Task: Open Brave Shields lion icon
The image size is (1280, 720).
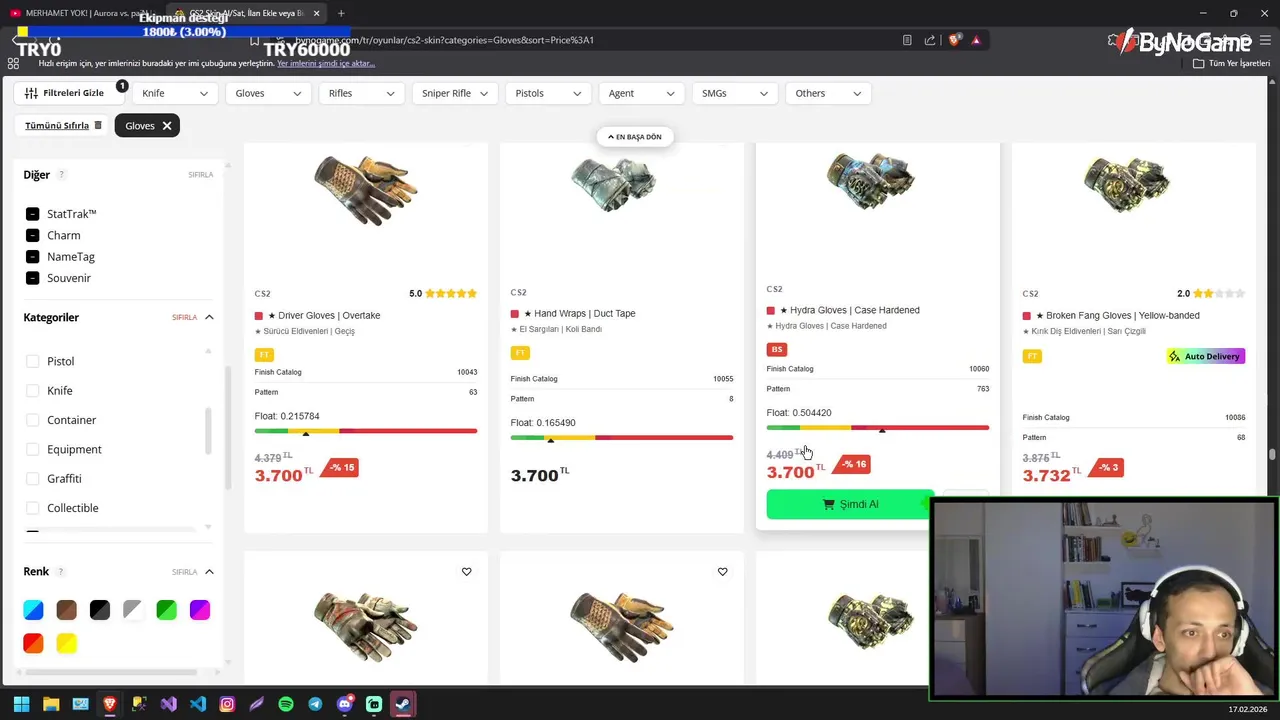Action: 954,40
